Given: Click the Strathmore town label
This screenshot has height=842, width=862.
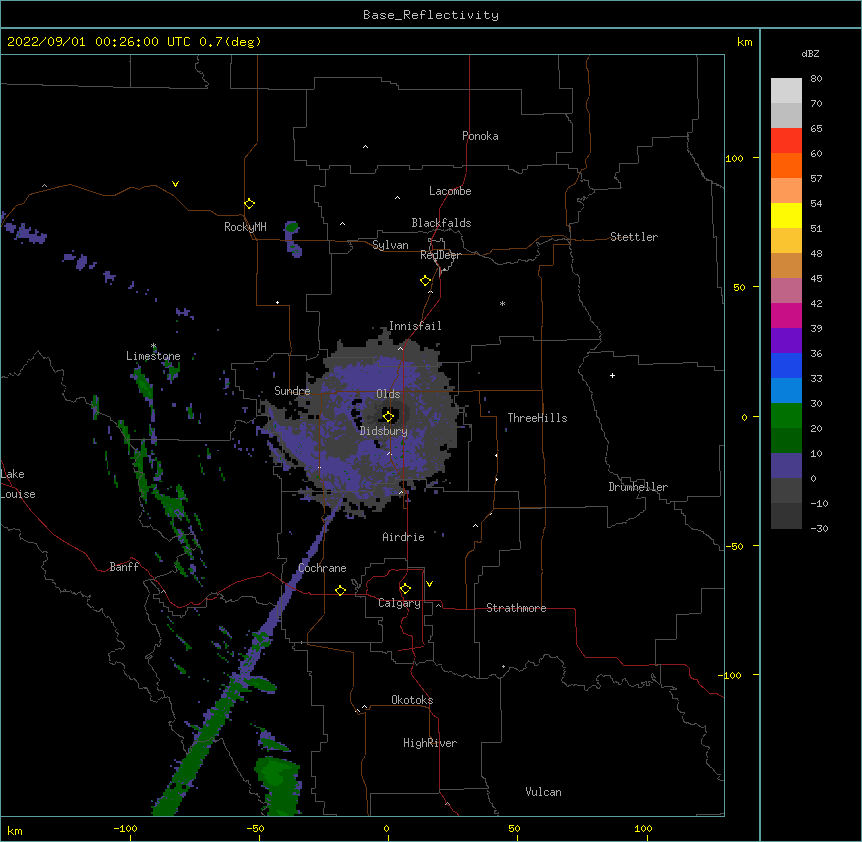Looking at the screenshot, I should coord(516,608).
